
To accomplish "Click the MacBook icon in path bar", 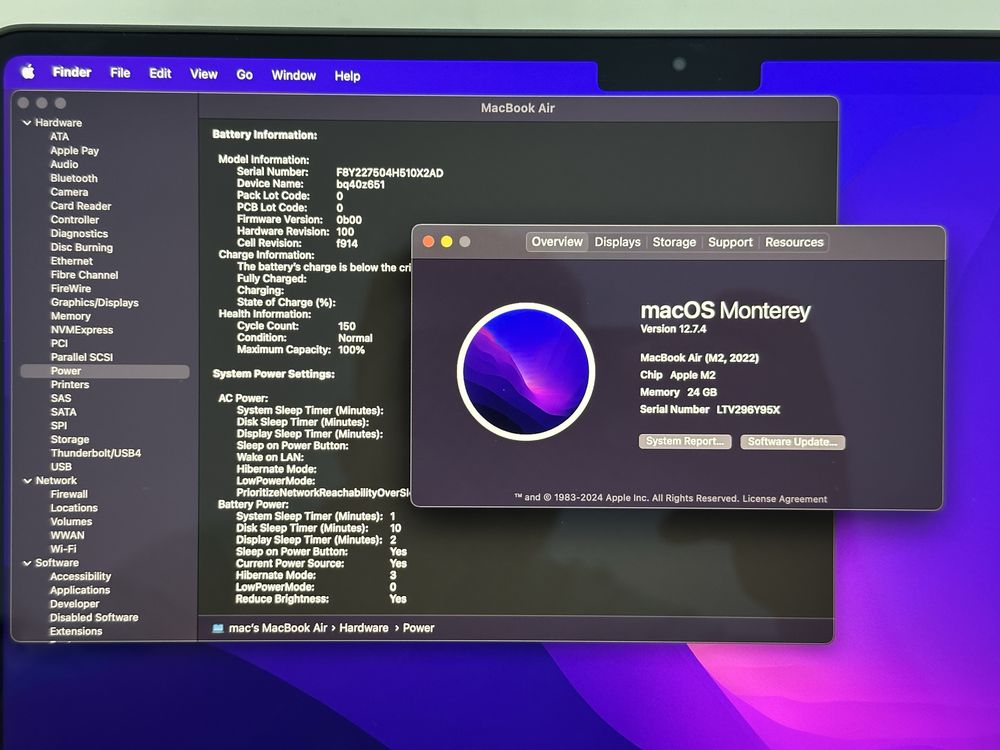I will pos(217,628).
